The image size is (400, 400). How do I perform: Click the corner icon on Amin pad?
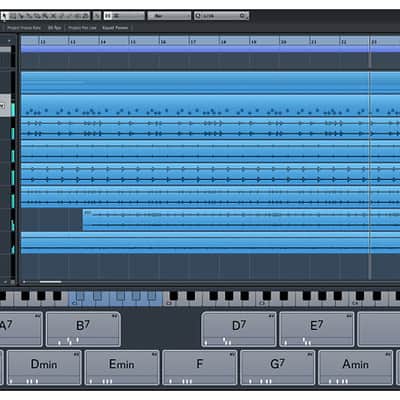pos(388,354)
